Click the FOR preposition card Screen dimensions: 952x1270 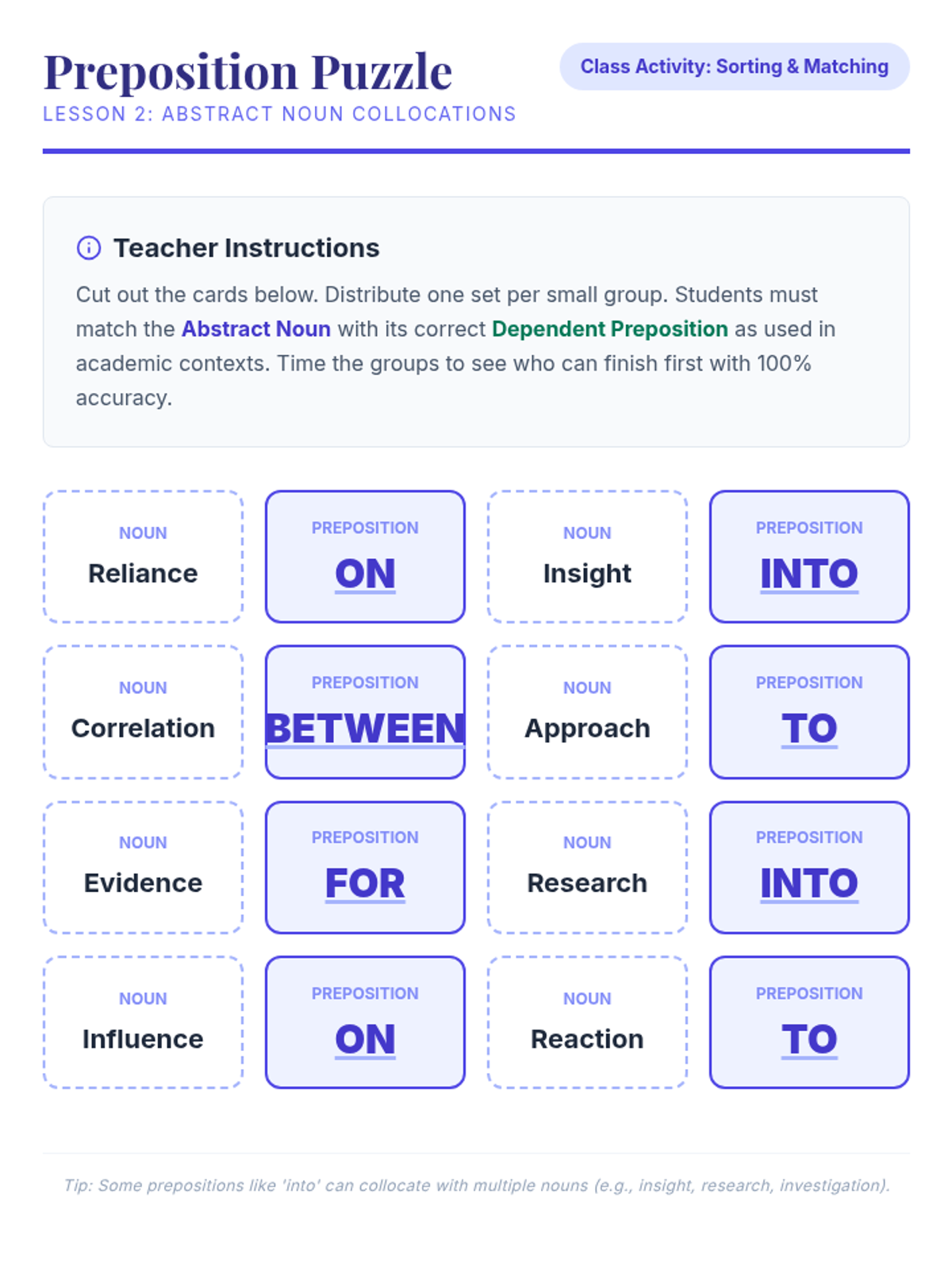(x=365, y=867)
